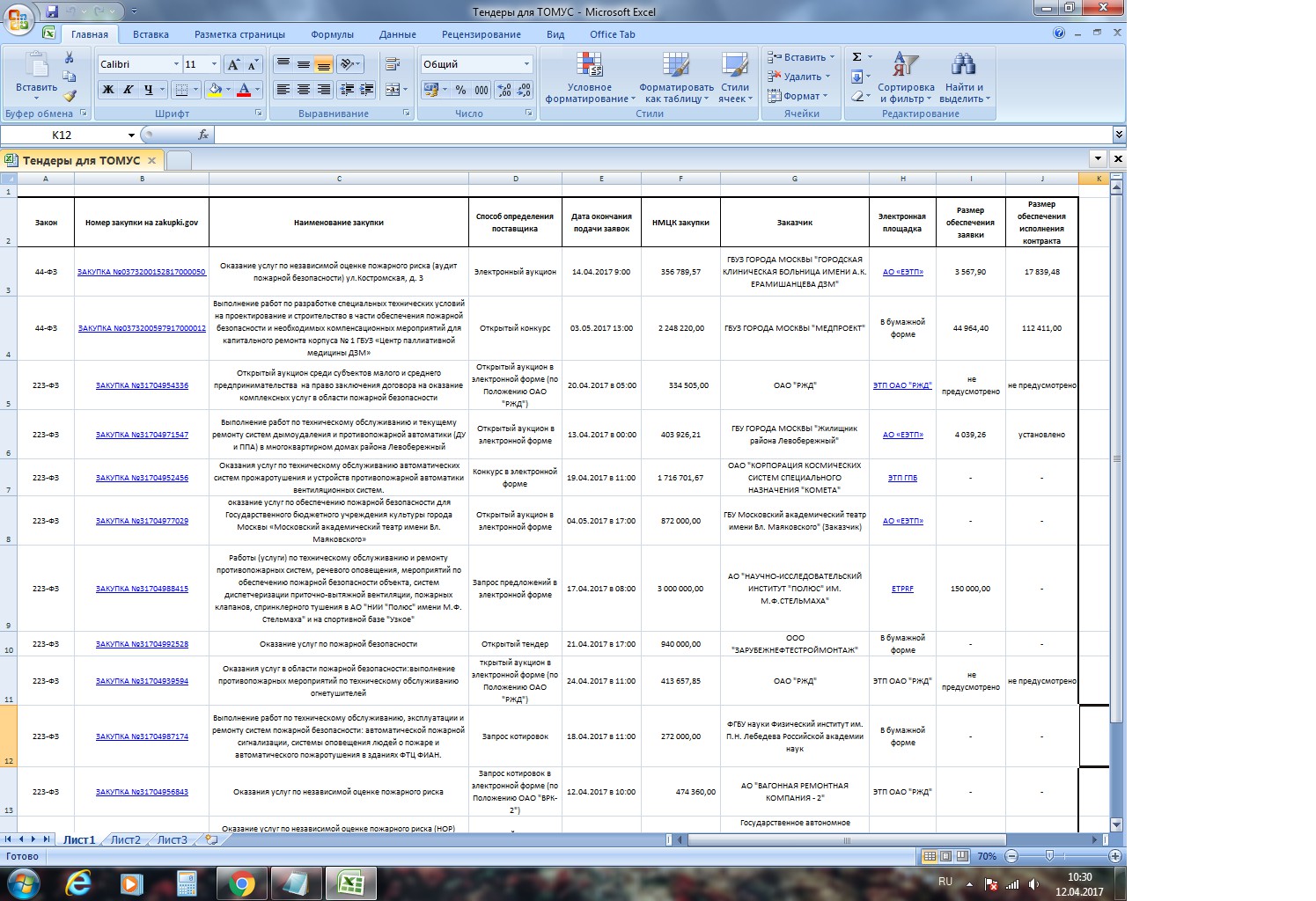The height and width of the screenshot is (901, 1316).
Task: Open link ЗАКУПКА №31704987174
Action: click(142, 736)
